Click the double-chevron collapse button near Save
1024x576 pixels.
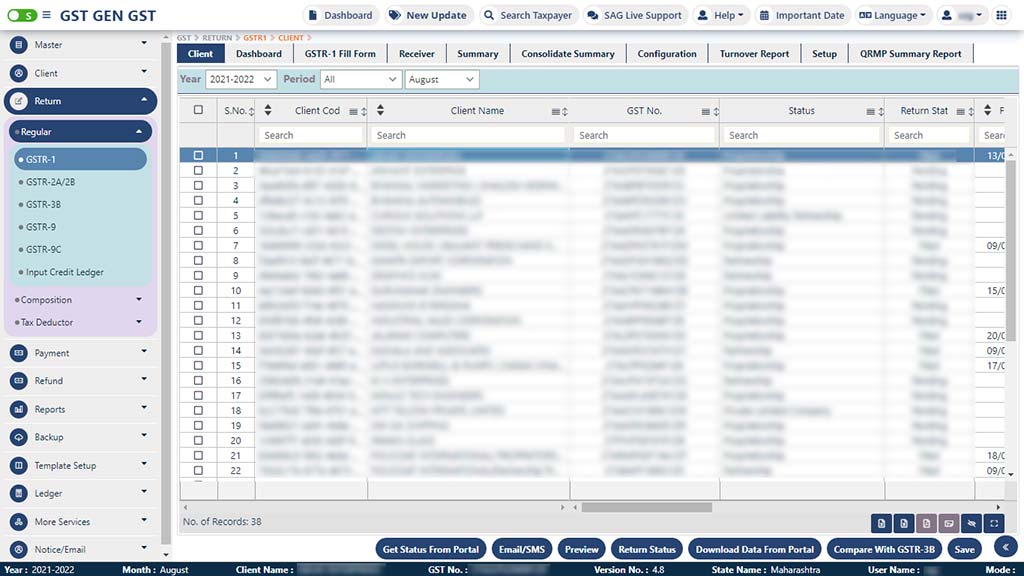(1006, 546)
